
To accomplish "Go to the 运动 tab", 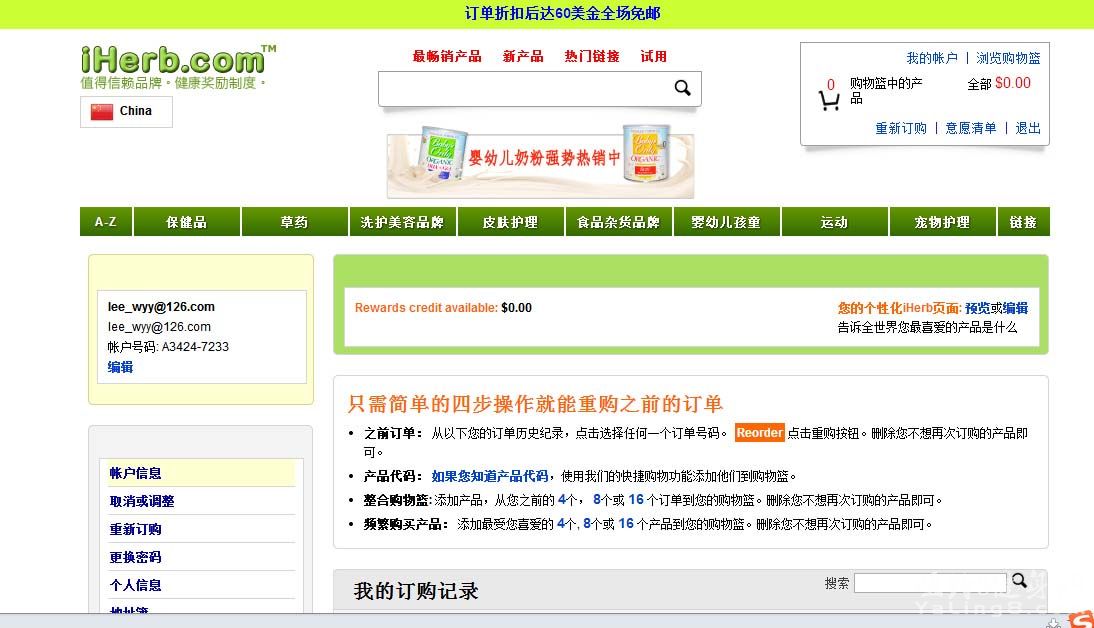I will (834, 222).
